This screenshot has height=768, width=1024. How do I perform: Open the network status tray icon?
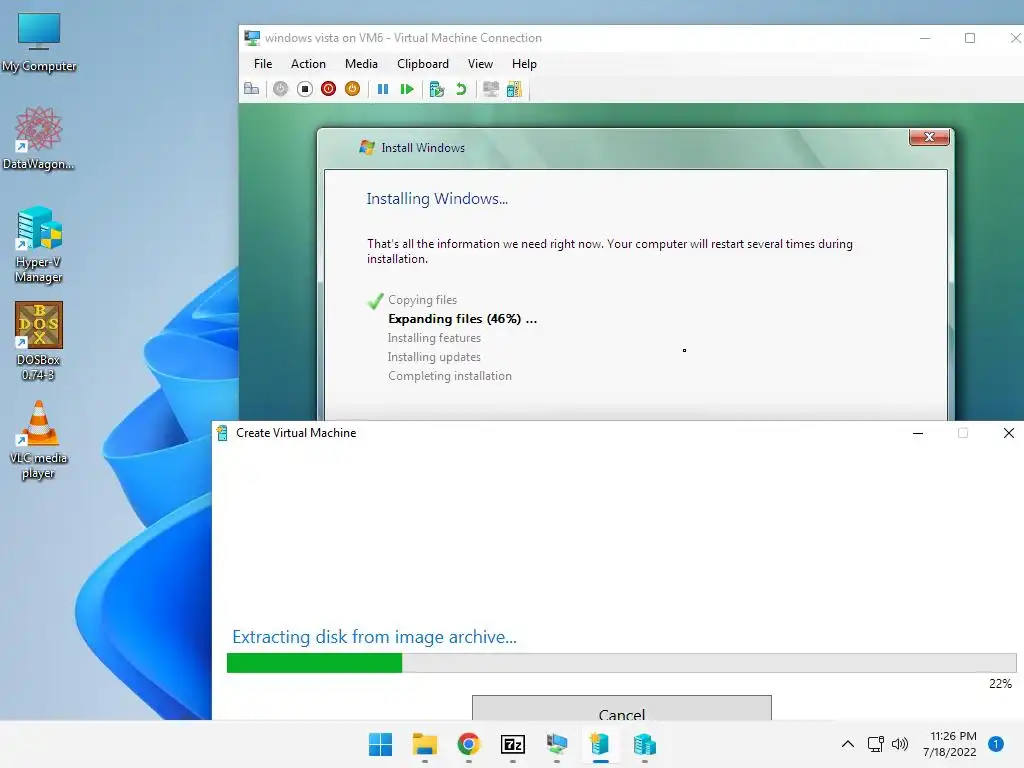click(875, 744)
